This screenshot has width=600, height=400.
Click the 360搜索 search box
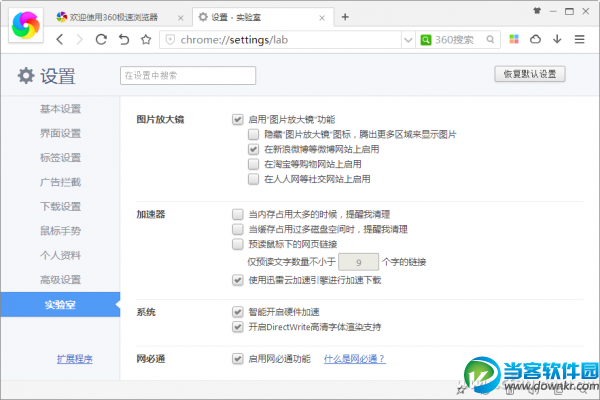(458, 40)
